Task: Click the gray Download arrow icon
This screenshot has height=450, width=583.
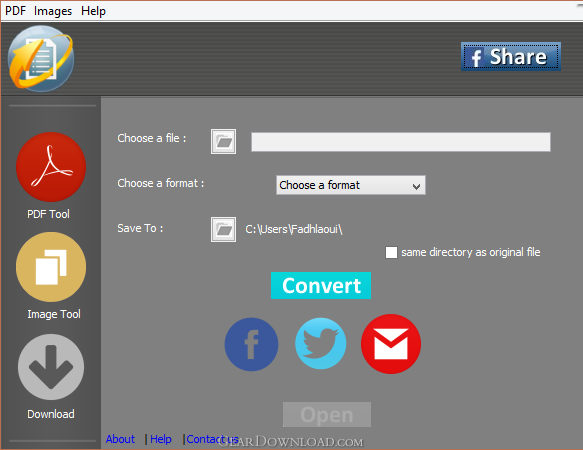Action: tap(51, 367)
